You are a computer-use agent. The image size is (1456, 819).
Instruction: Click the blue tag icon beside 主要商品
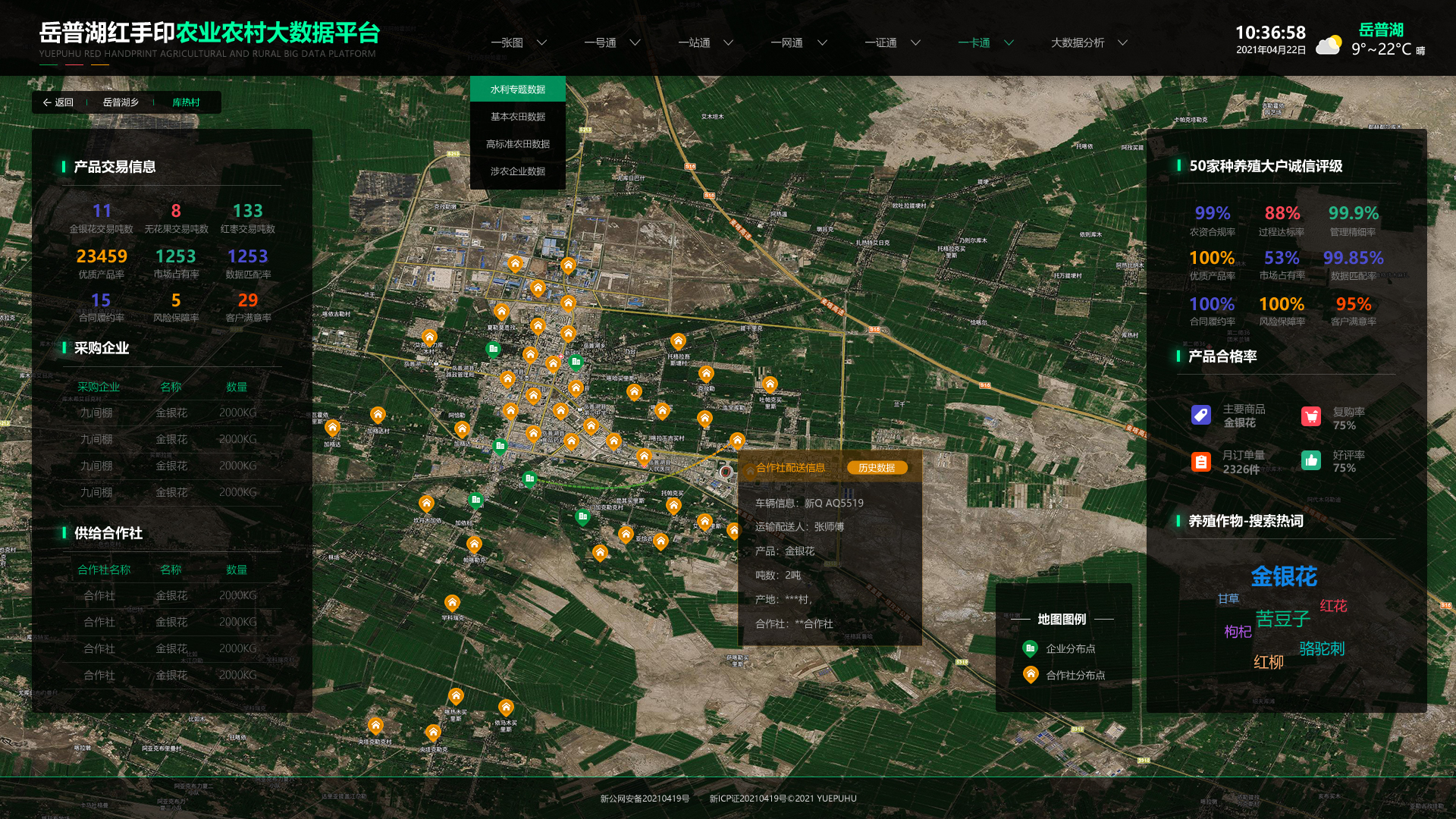[x=1200, y=416]
